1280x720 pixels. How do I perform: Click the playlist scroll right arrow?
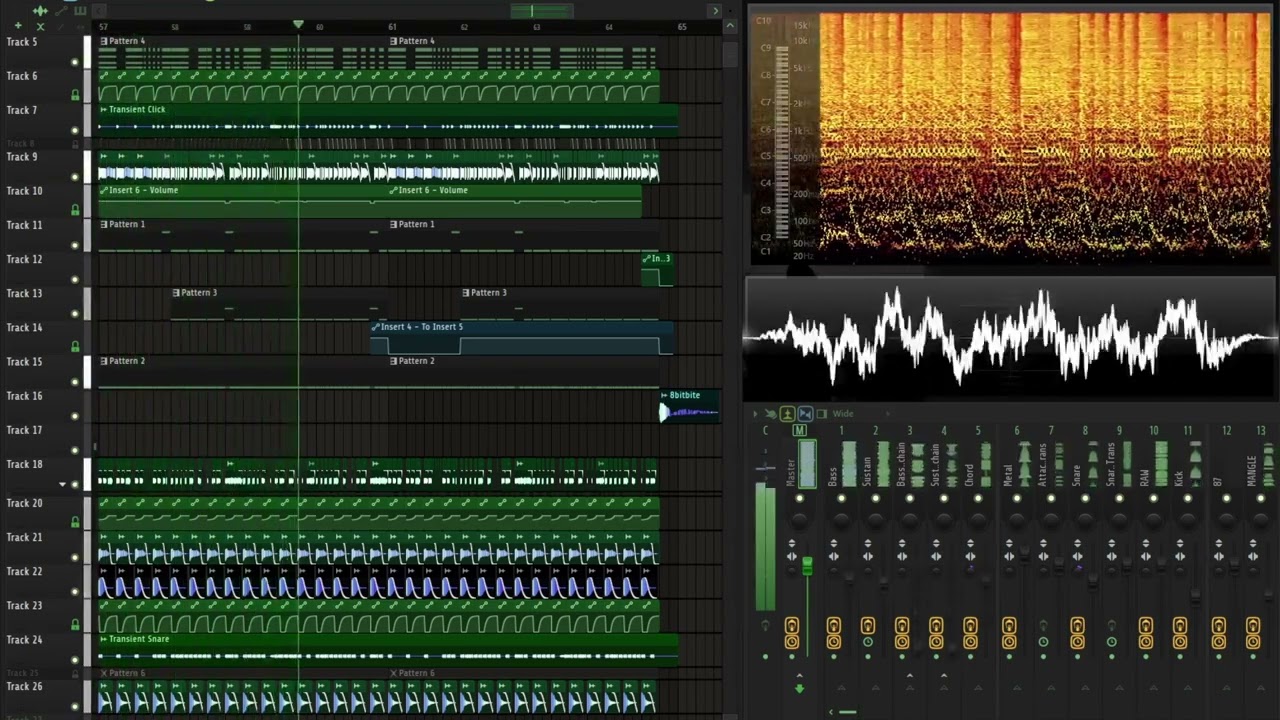point(714,11)
